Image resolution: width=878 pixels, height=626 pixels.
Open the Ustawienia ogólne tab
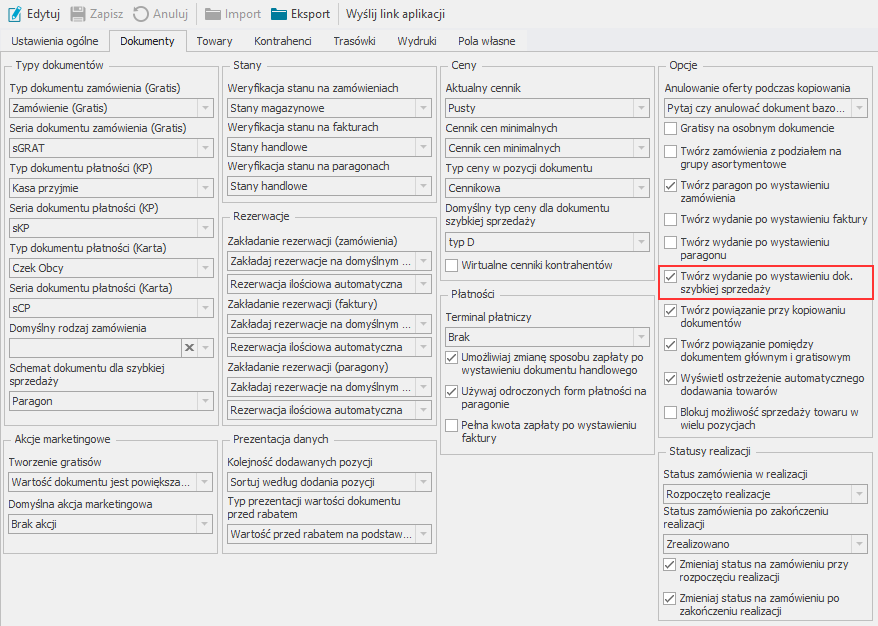54,41
